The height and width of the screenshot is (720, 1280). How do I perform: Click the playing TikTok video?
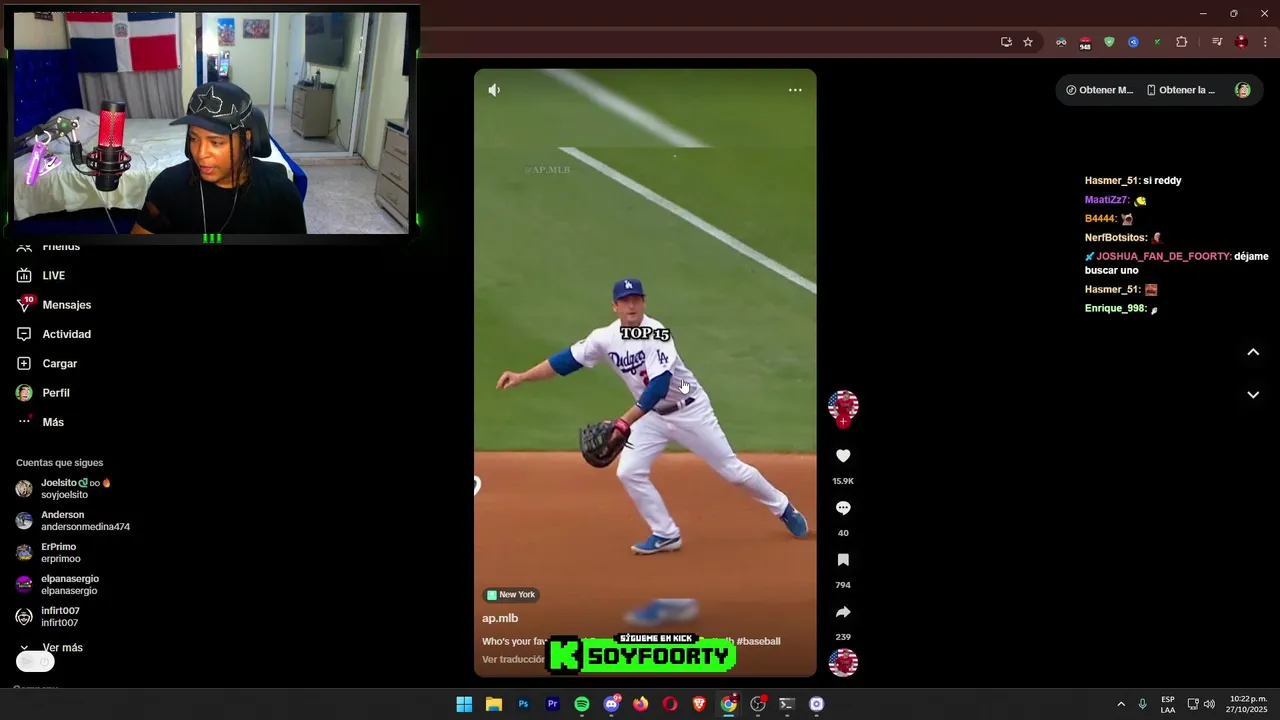(645, 373)
